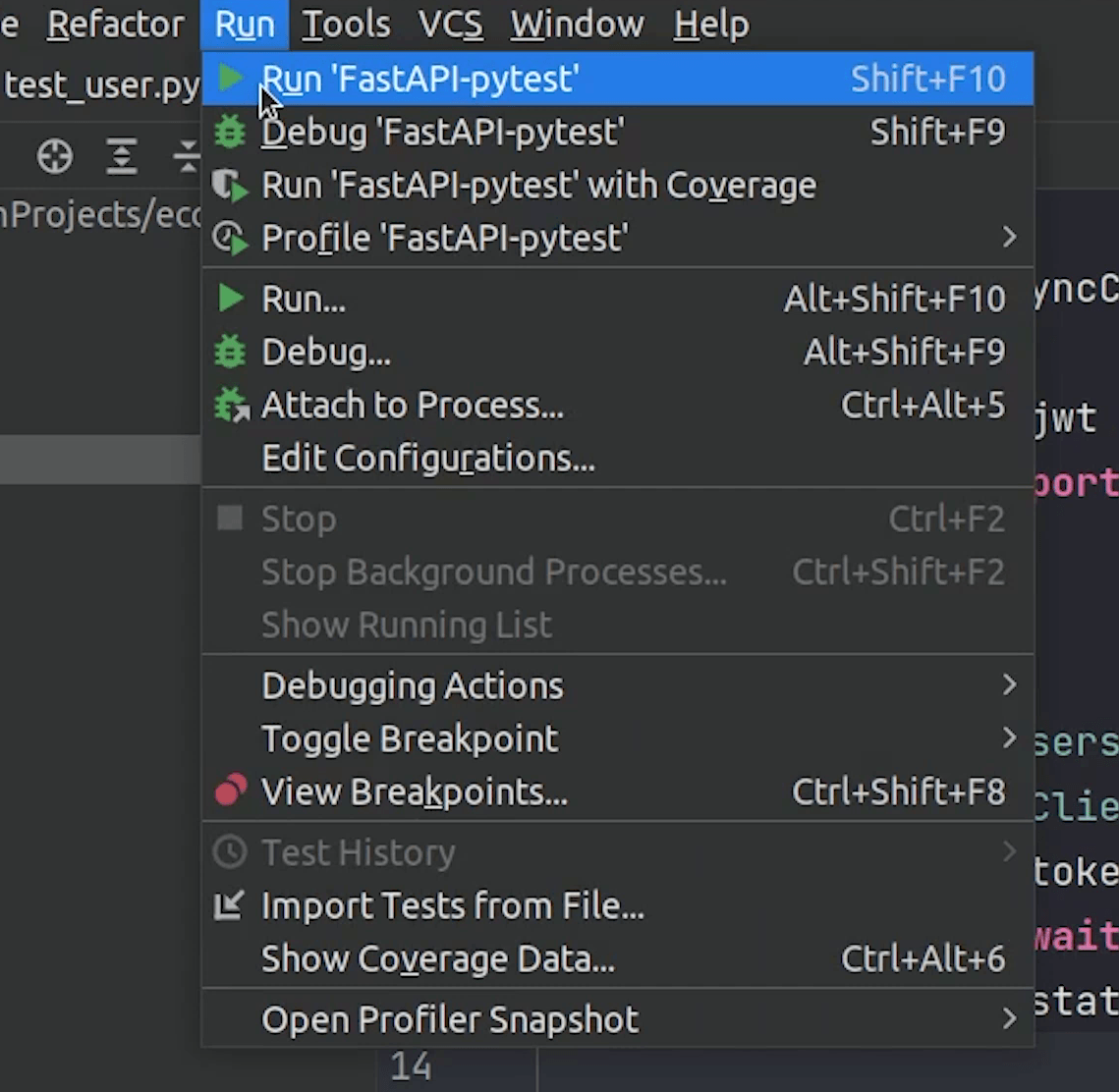Open the VCS menu

(x=450, y=25)
